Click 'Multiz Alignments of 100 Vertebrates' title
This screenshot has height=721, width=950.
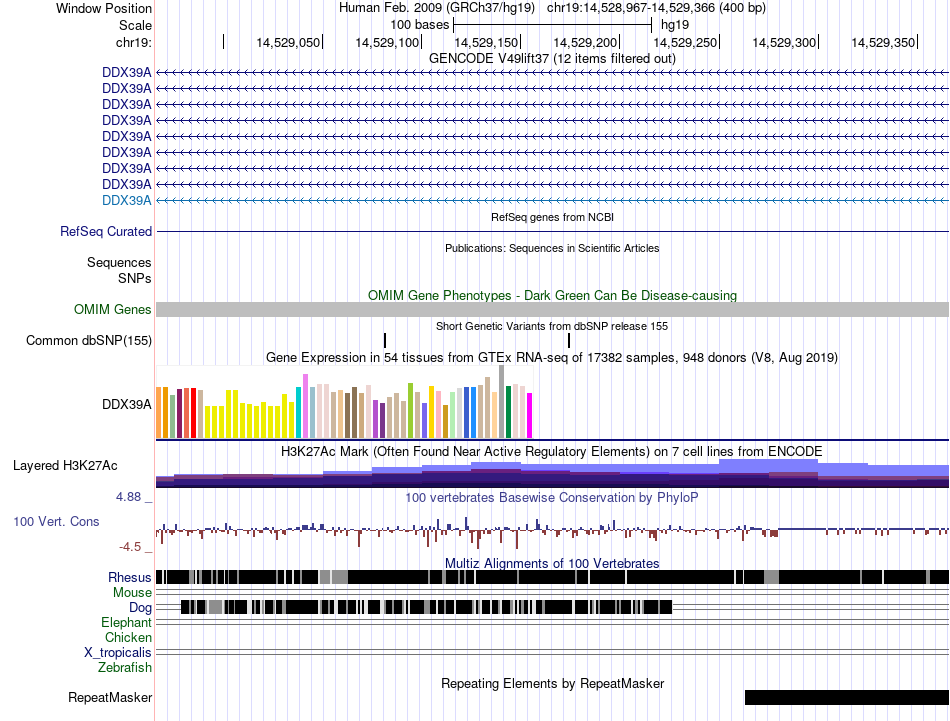(552, 563)
